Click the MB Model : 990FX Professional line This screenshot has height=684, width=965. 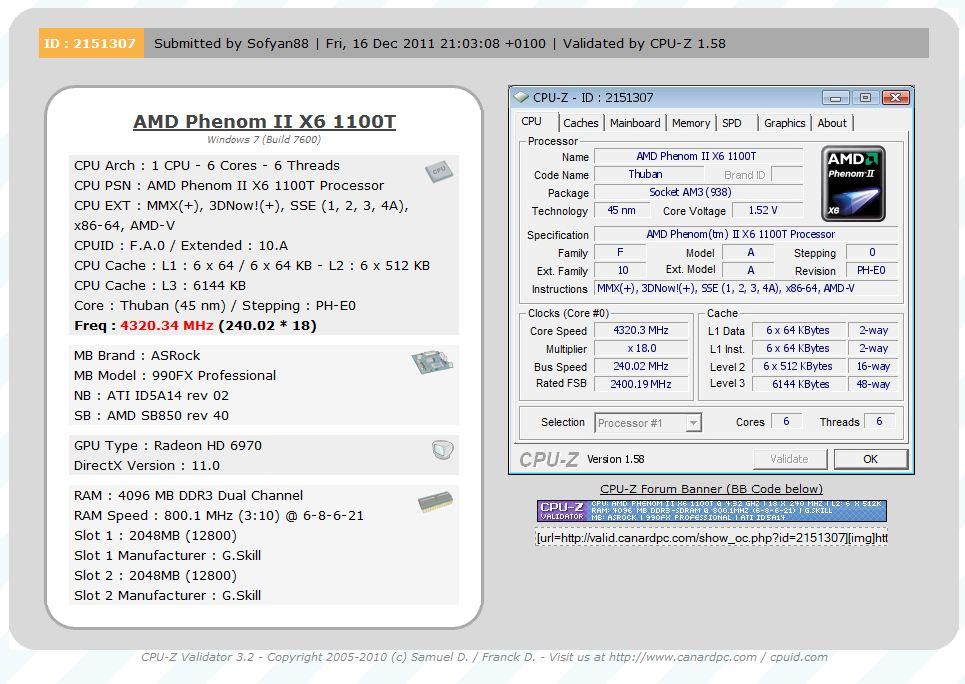pos(175,376)
